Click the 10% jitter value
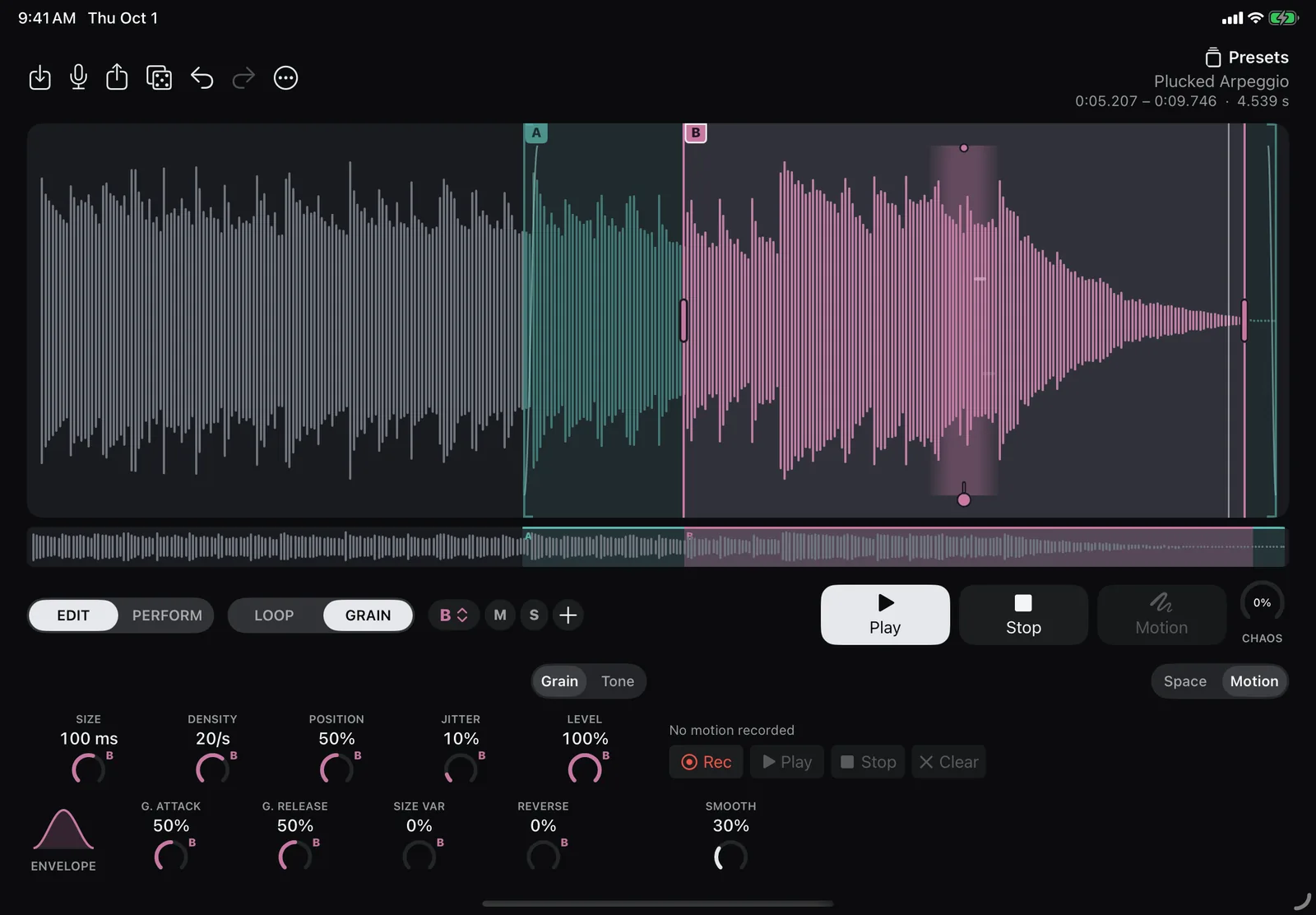1316x915 pixels. (x=461, y=739)
